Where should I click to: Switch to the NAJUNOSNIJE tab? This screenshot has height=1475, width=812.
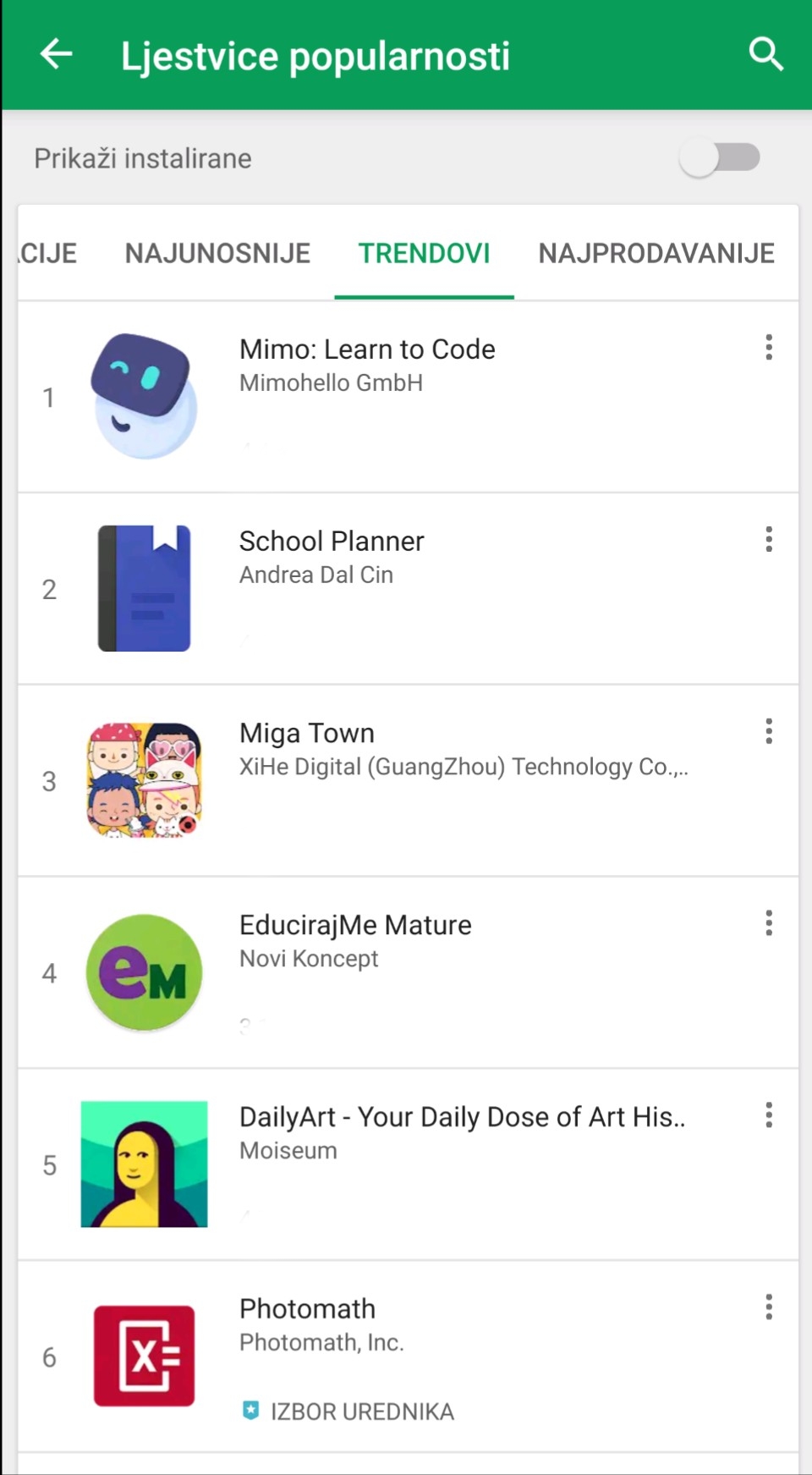[x=217, y=253]
